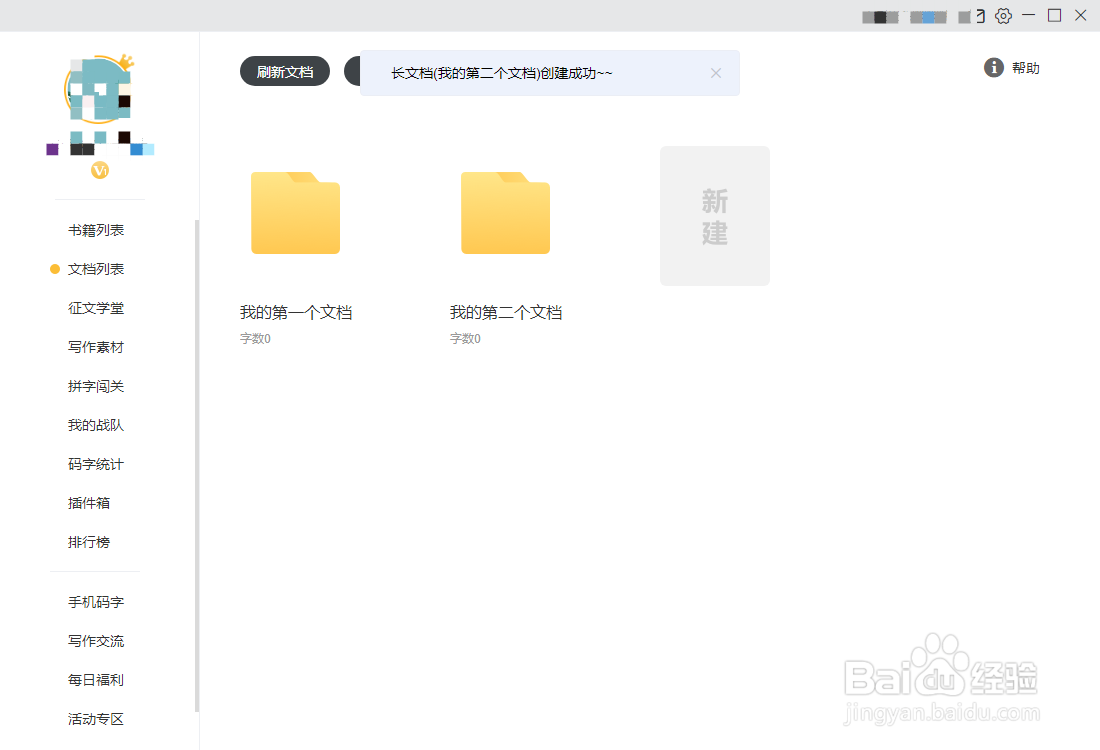Select the dark theme color block in titlebar
The width and height of the screenshot is (1100, 750).
point(879,16)
